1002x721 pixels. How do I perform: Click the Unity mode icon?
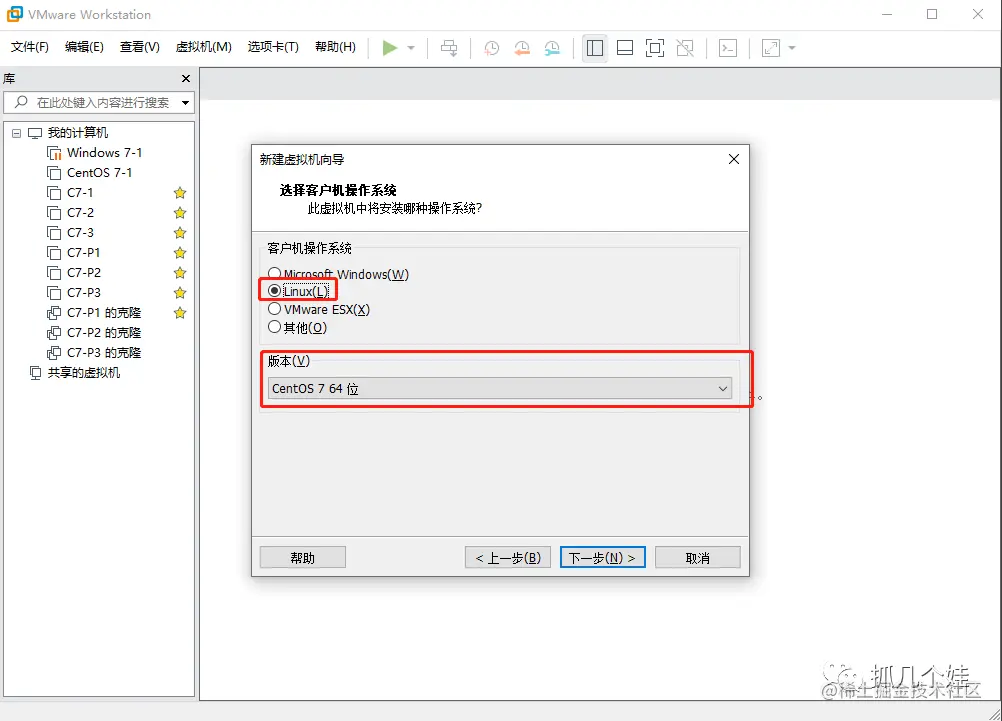click(685, 48)
